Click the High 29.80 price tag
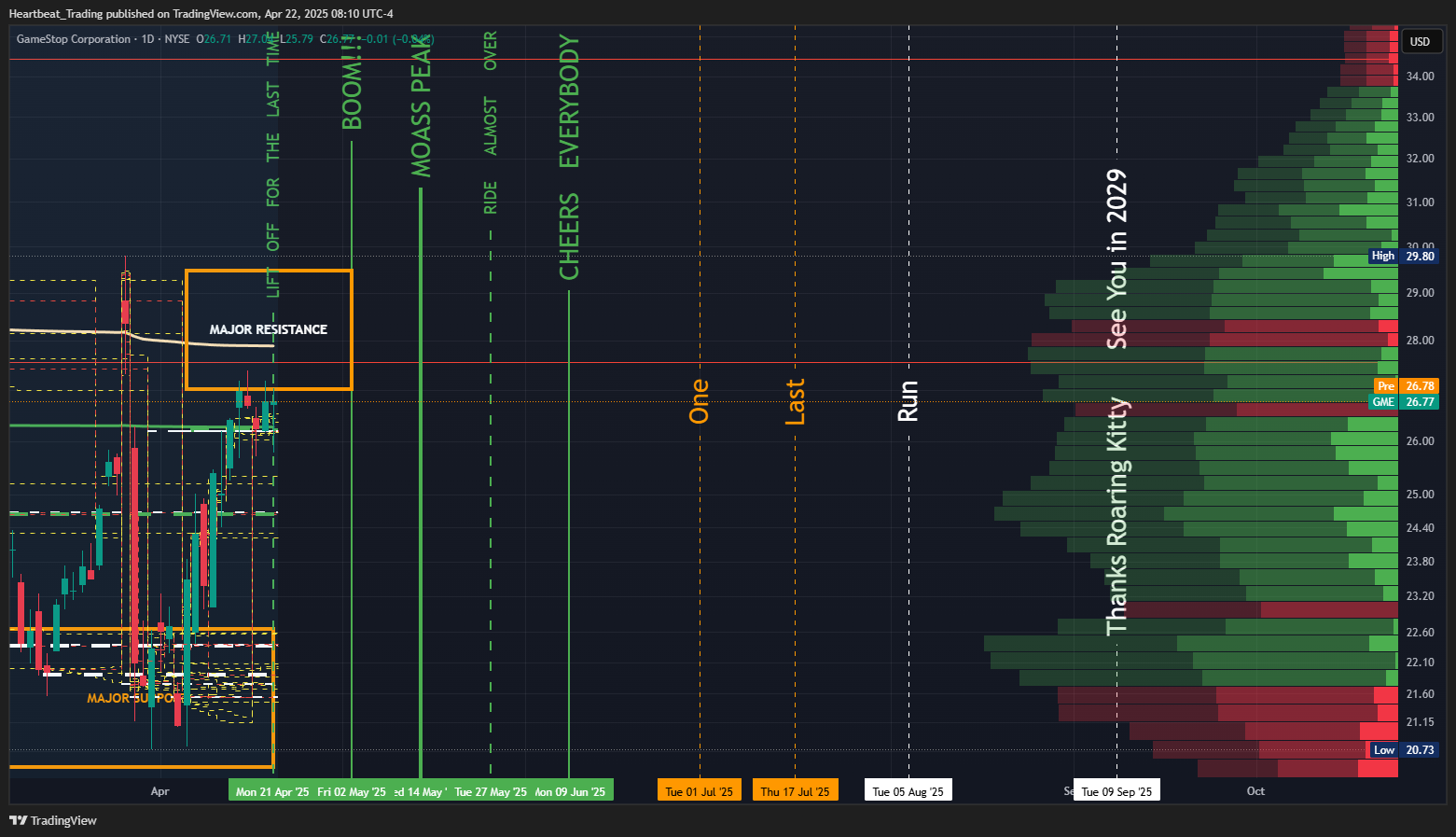Viewport: 1456px width, 837px height. tap(1403, 256)
